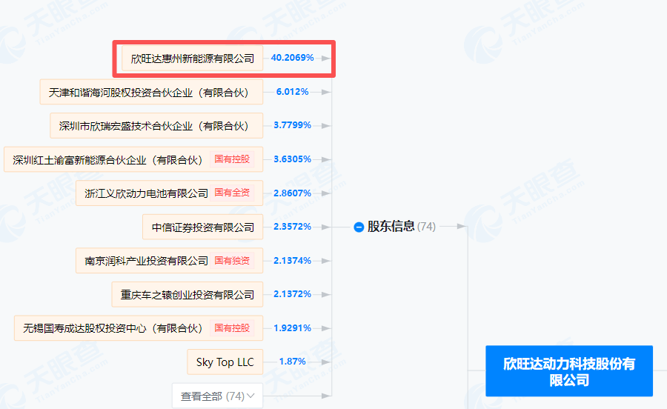
Task: Click 国有控股 tag on 无锡国寿成达 row
Action: [x=236, y=328]
